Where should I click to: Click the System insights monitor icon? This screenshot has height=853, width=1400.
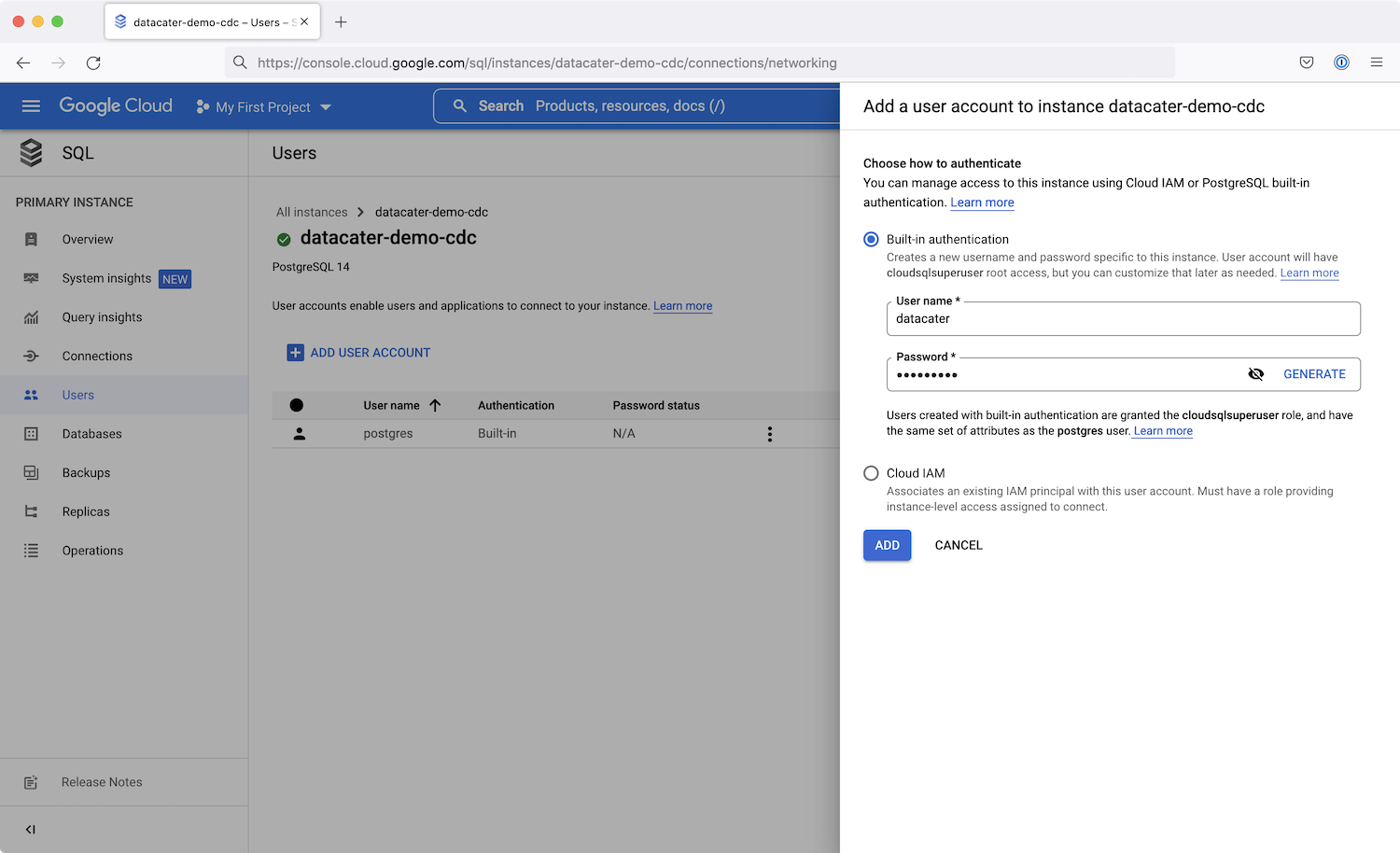click(31, 278)
